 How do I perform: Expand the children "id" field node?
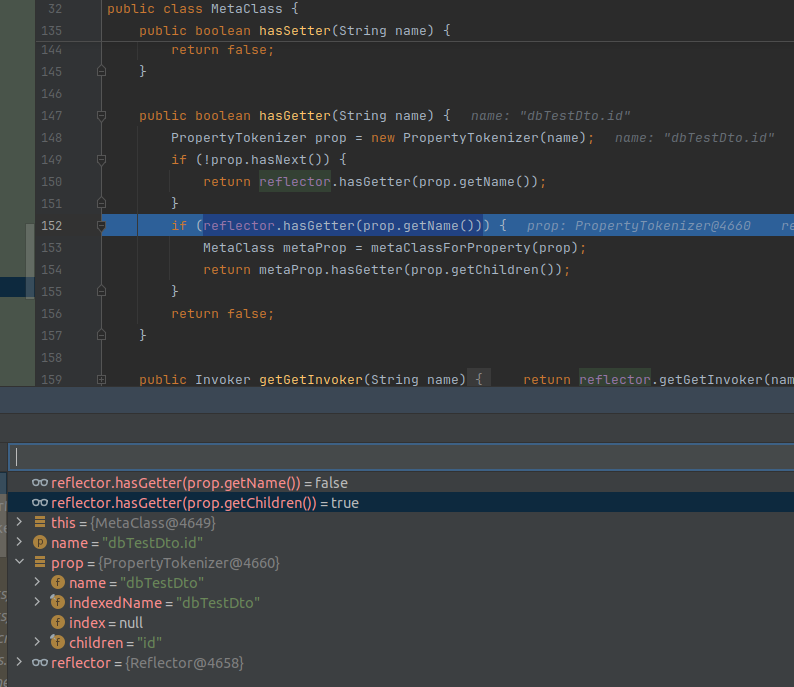[x=37, y=642]
